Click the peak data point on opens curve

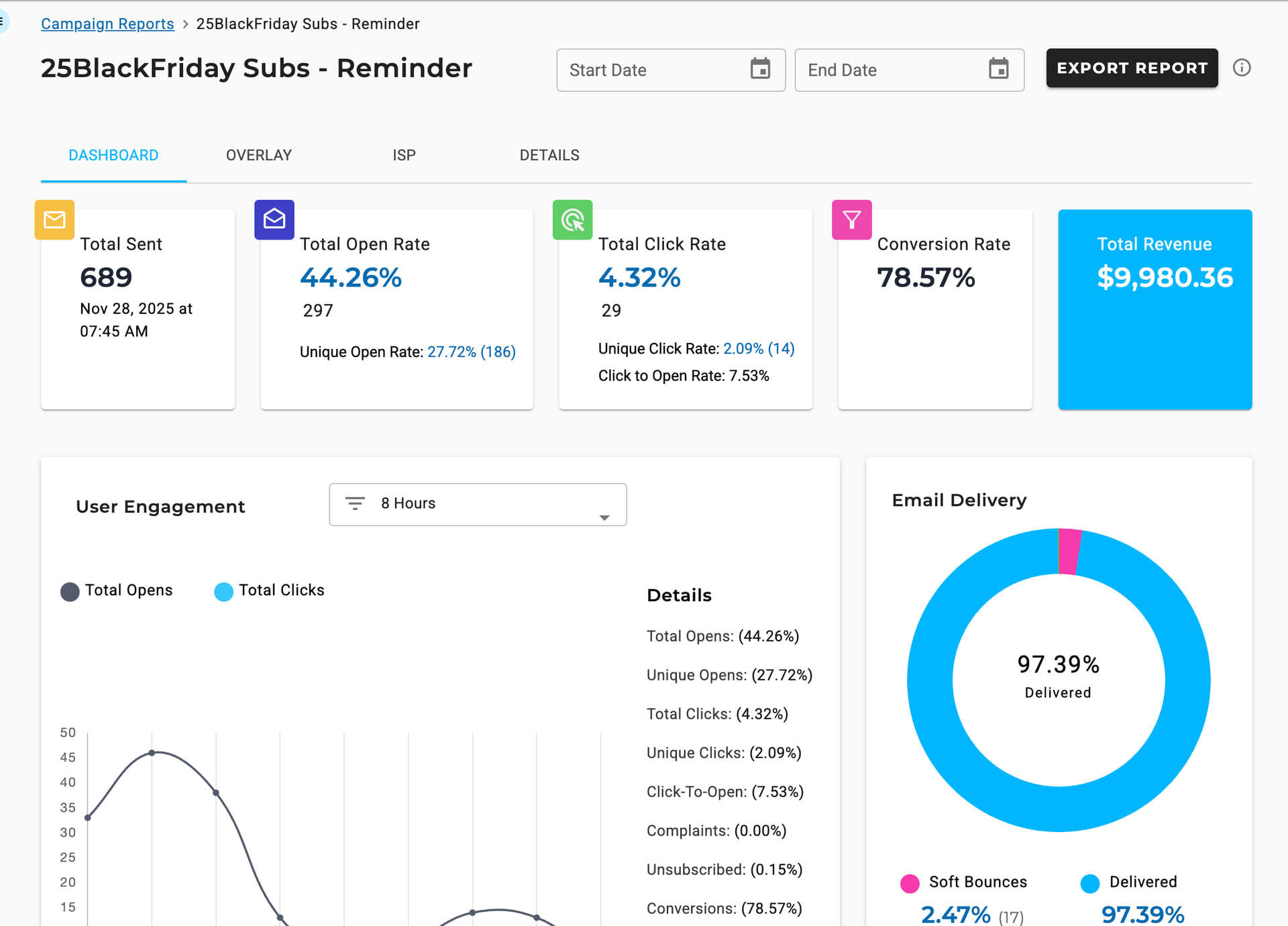[152, 753]
